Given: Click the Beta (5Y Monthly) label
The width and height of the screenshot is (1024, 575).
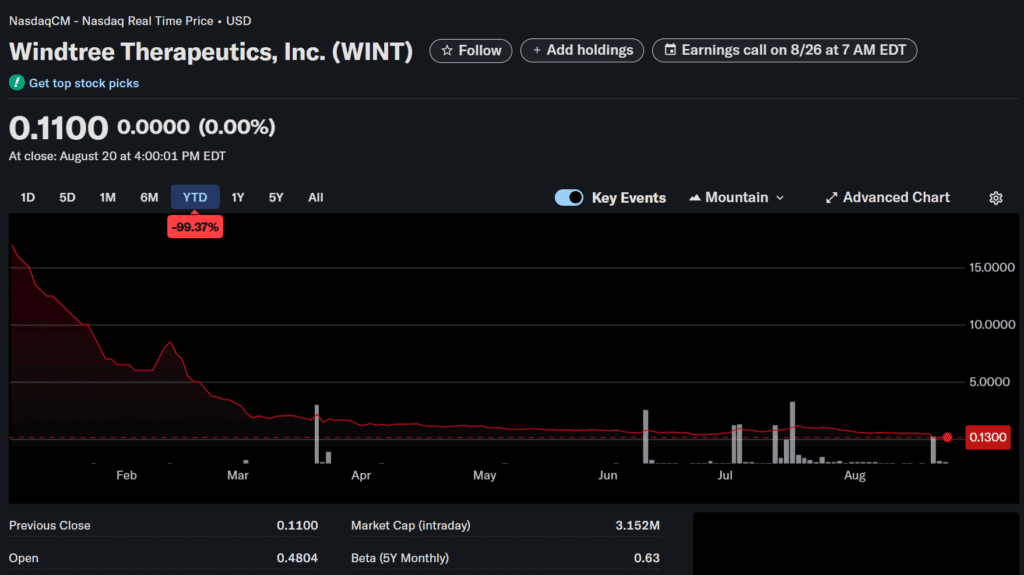Looking at the screenshot, I should coord(400,558).
